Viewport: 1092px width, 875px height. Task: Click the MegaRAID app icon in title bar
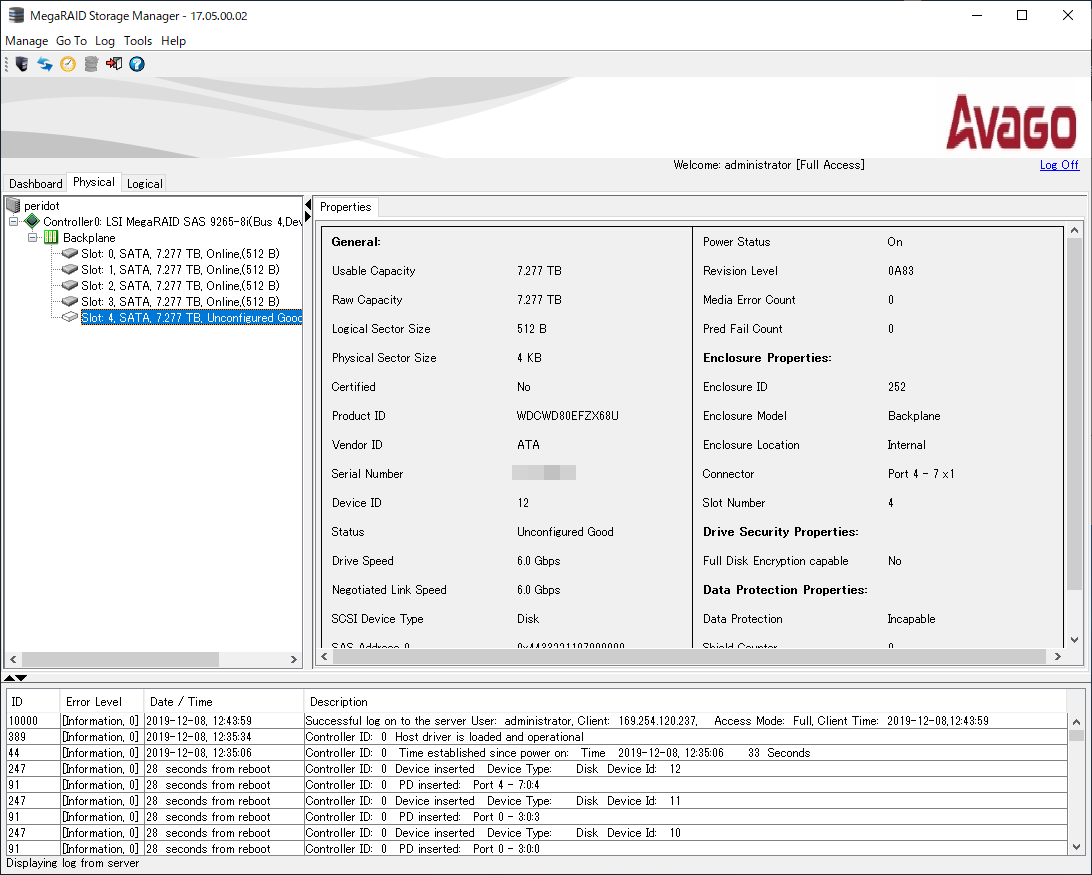[x=15, y=15]
